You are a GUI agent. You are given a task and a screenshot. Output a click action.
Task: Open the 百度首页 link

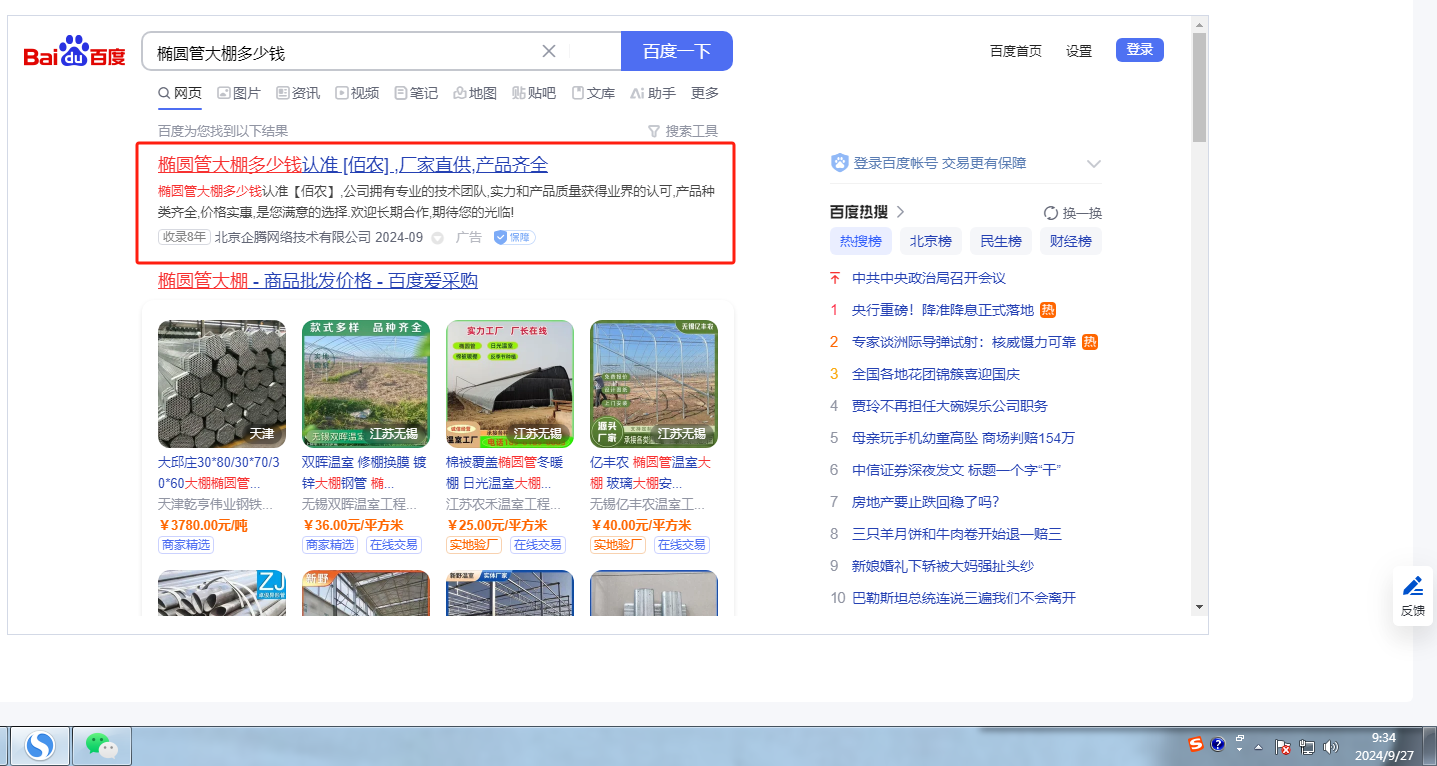pos(1016,51)
